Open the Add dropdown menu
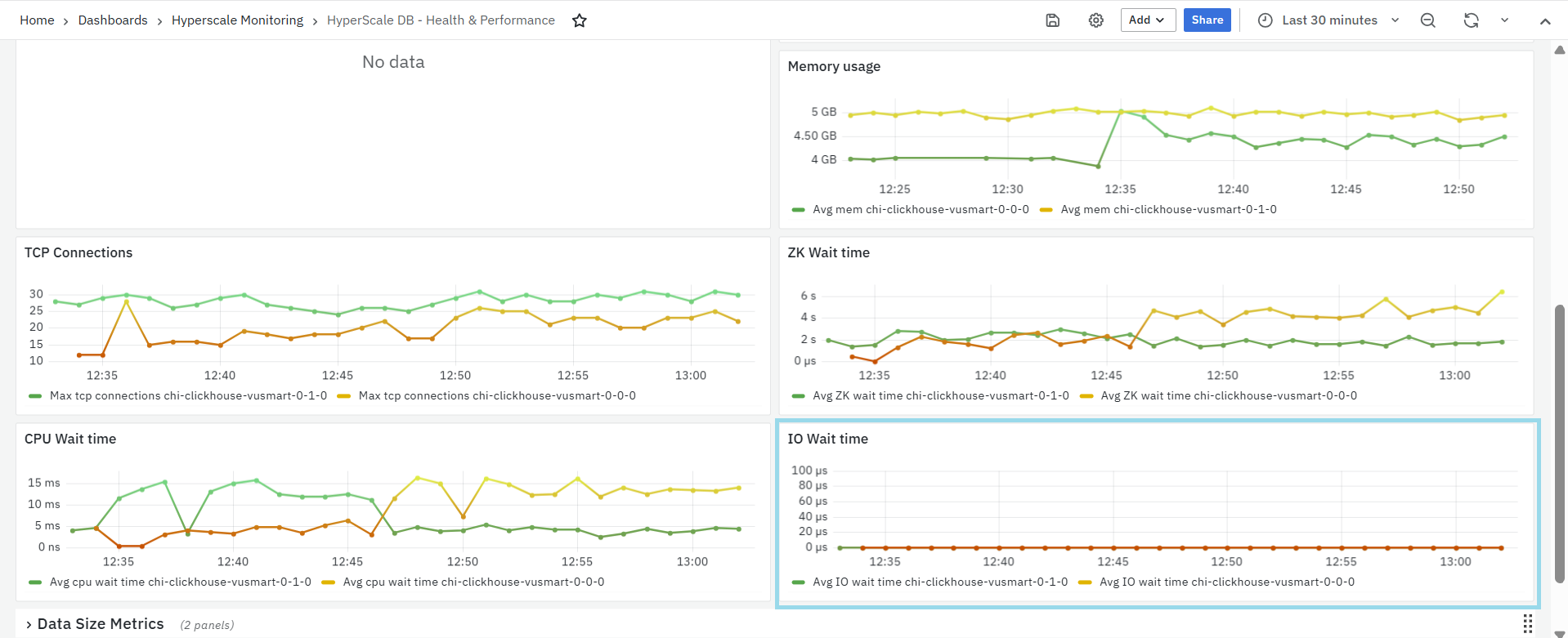The height and width of the screenshot is (638, 1568). [1147, 20]
